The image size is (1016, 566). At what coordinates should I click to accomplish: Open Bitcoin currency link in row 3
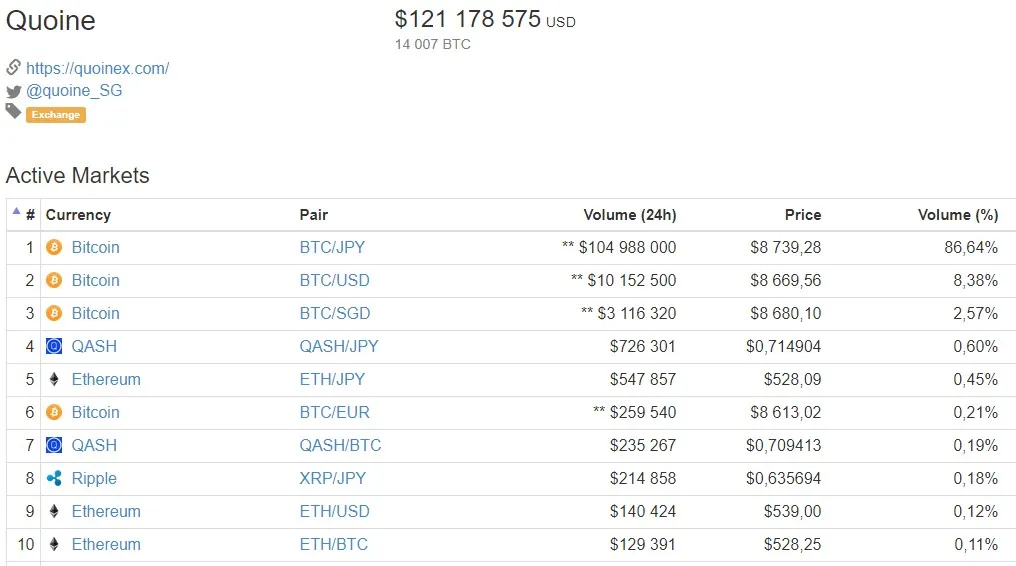click(x=95, y=313)
